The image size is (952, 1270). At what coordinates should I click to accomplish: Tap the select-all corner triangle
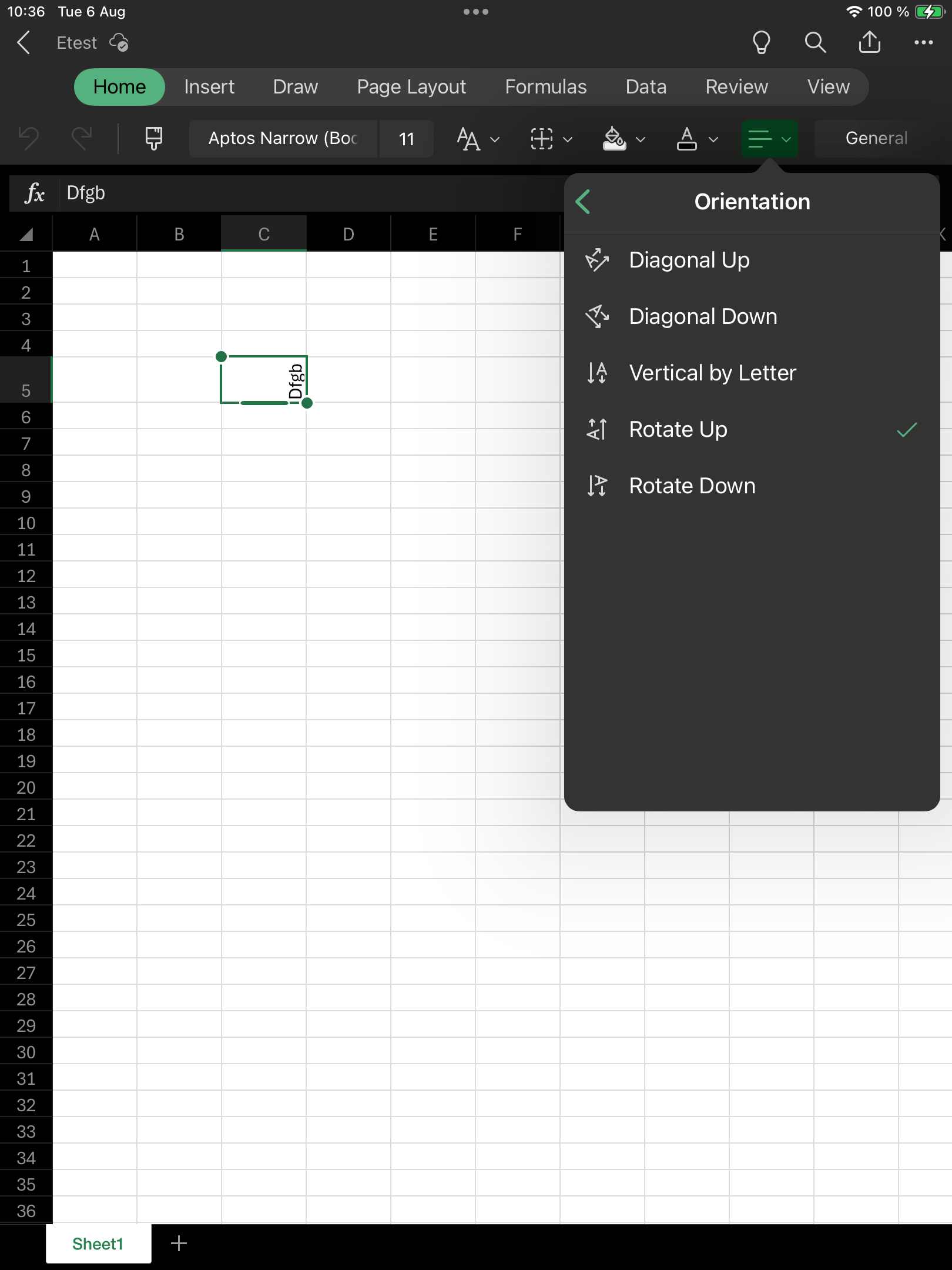[26, 234]
